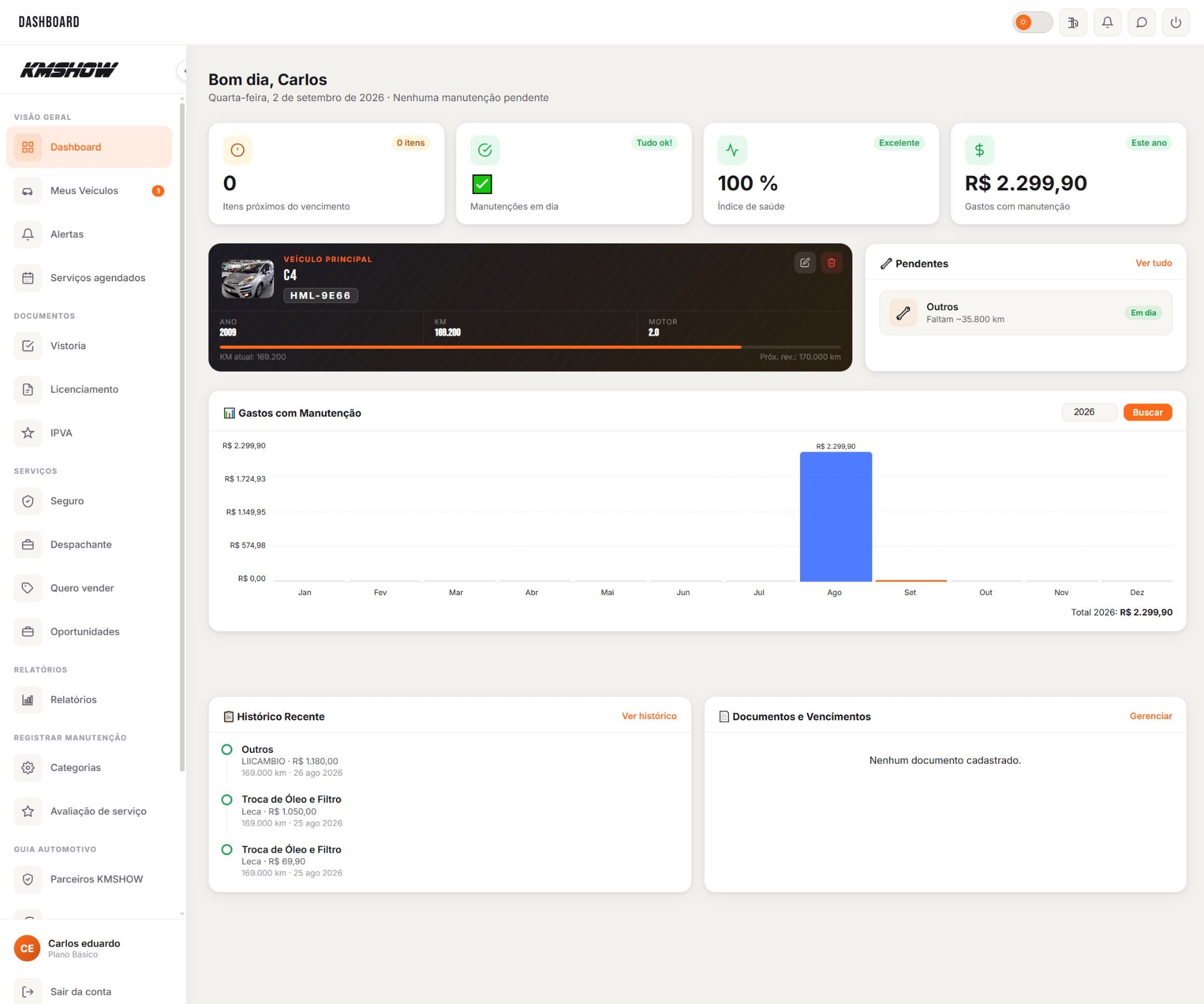The width and height of the screenshot is (1204, 1004).
Task: Select the Dashboard menu item
Action: (x=89, y=147)
